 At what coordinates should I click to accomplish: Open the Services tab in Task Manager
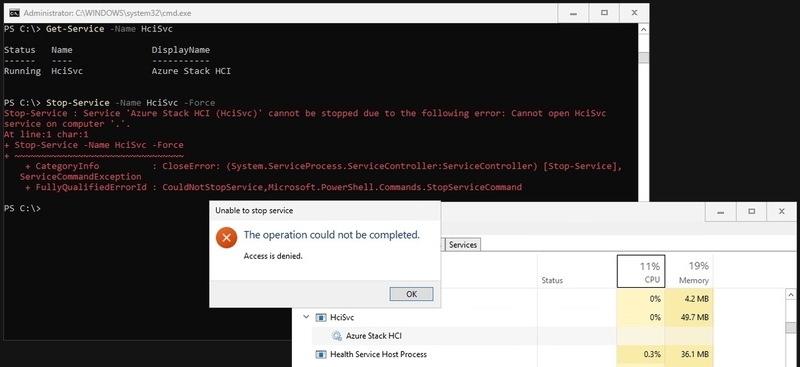point(463,244)
